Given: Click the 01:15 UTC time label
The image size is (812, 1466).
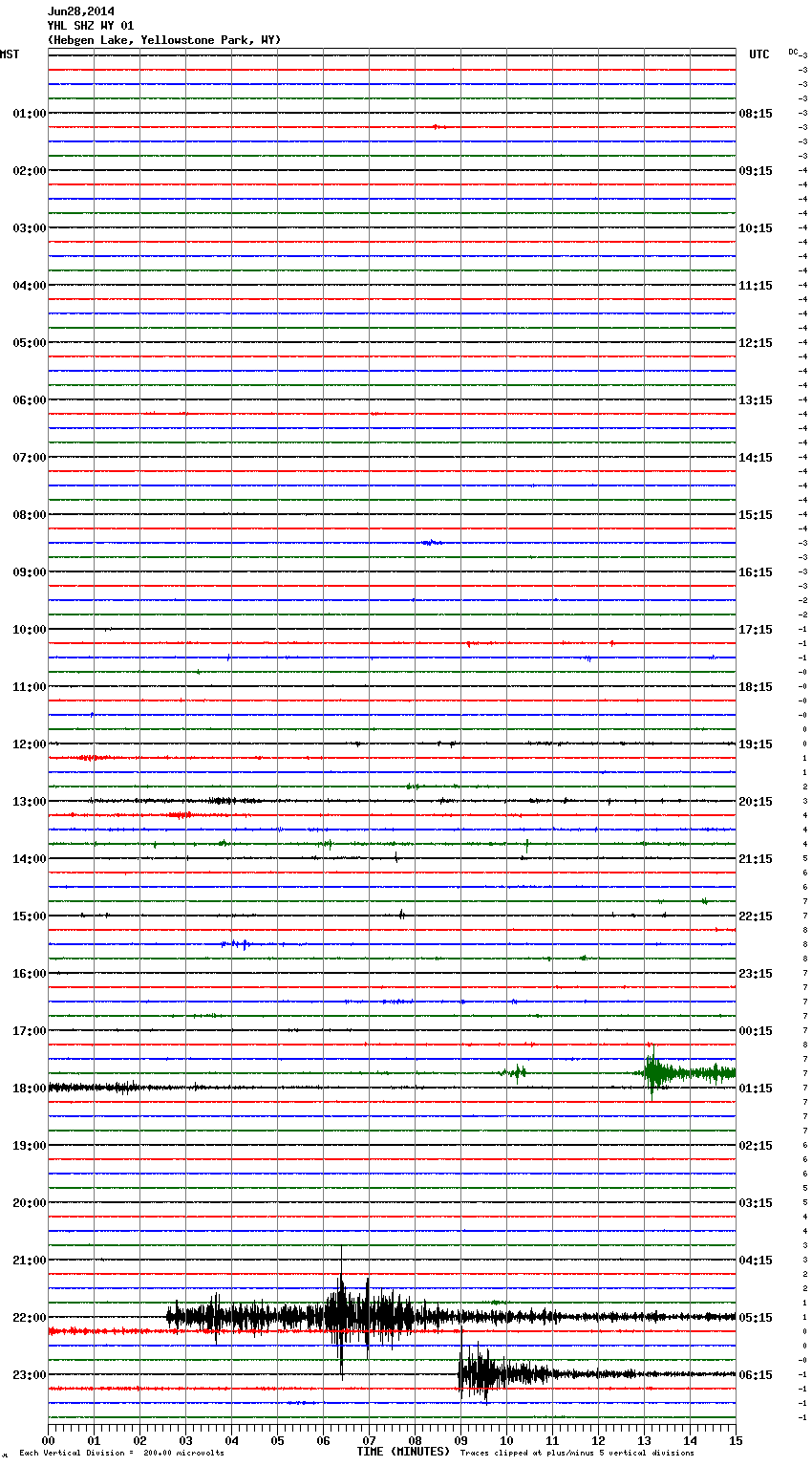Looking at the screenshot, I should click(756, 1089).
